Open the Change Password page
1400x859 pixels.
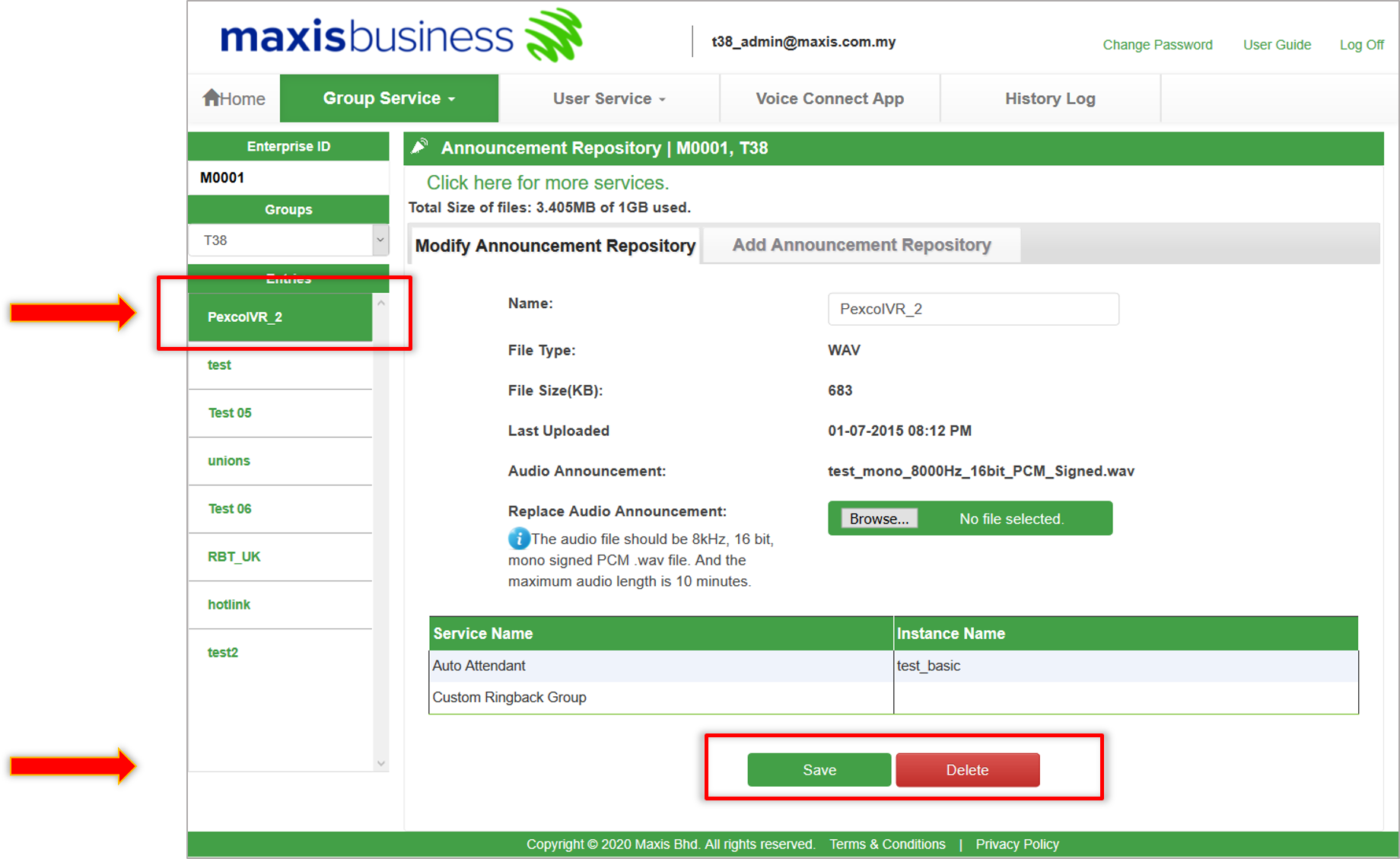pyautogui.click(x=1157, y=44)
